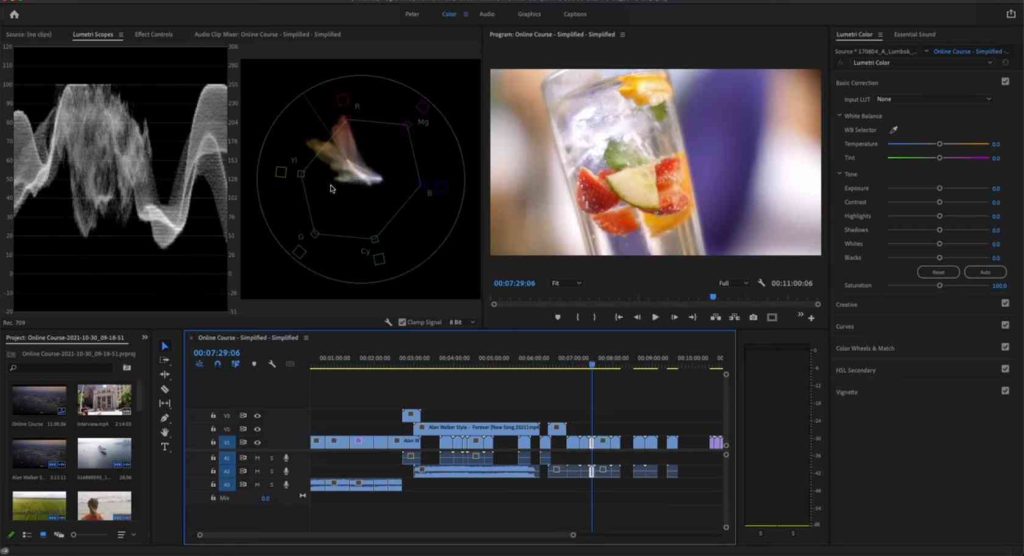Mute audio track A1
Viewport: 1024px width, 556px height.
point(257,458)
